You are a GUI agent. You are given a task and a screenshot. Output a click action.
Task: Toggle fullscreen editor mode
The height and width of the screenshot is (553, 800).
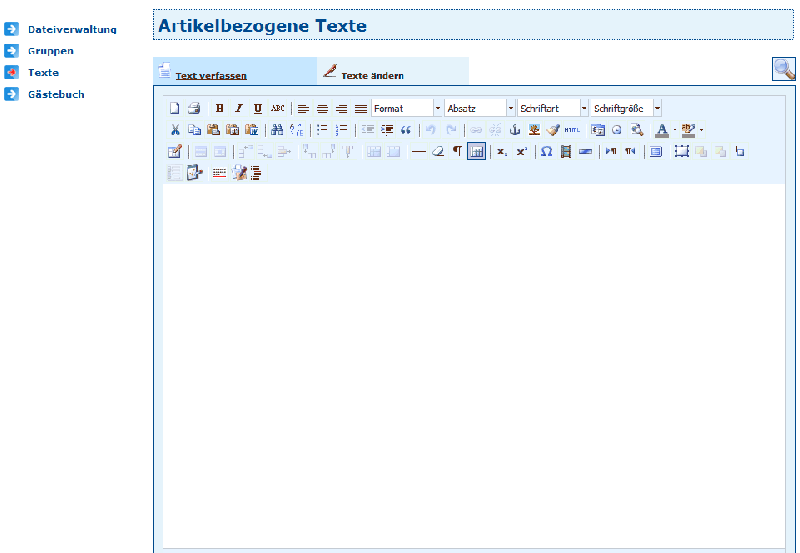656,152
